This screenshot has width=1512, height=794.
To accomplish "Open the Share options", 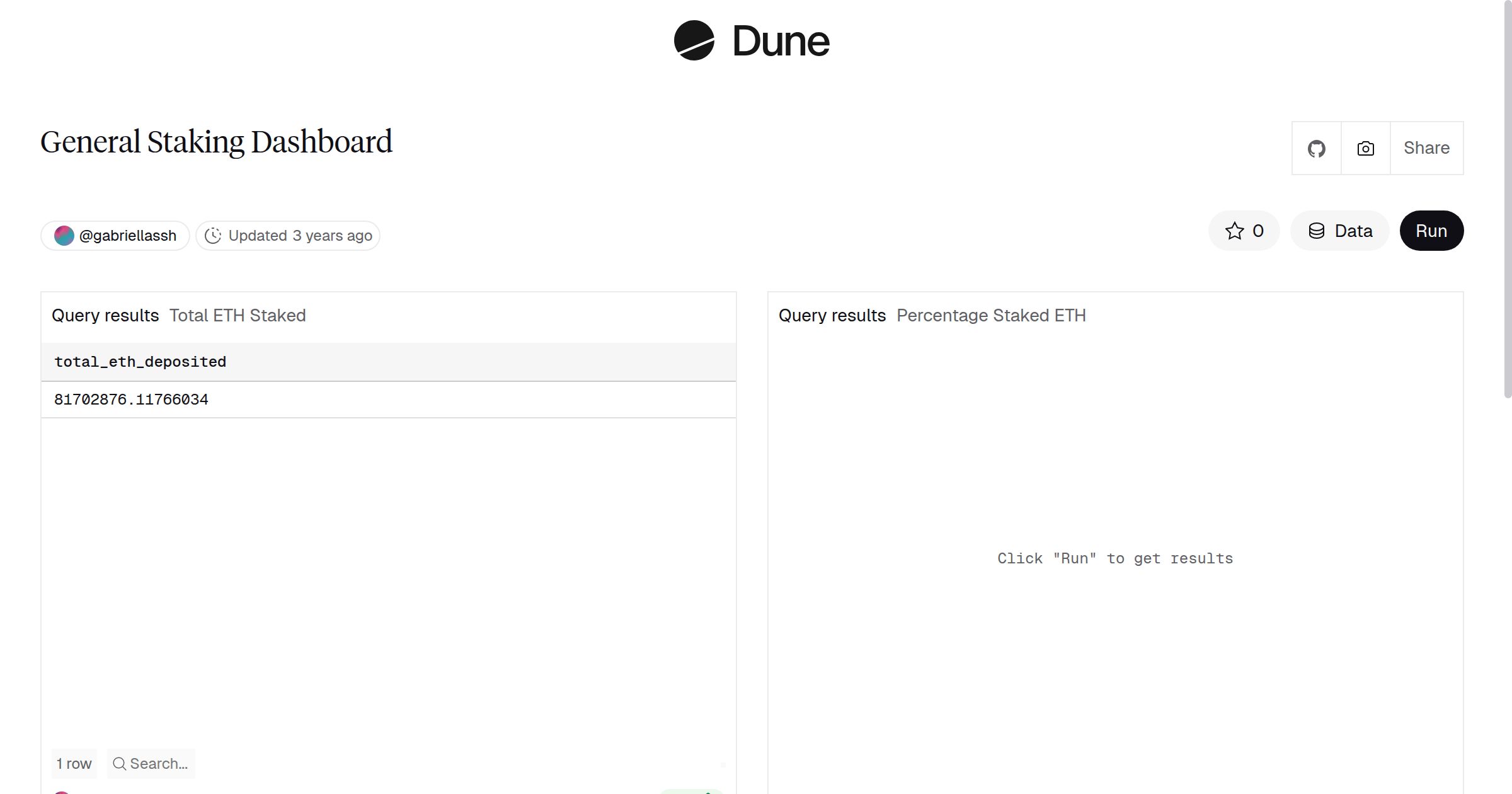I will [1426, 147].
